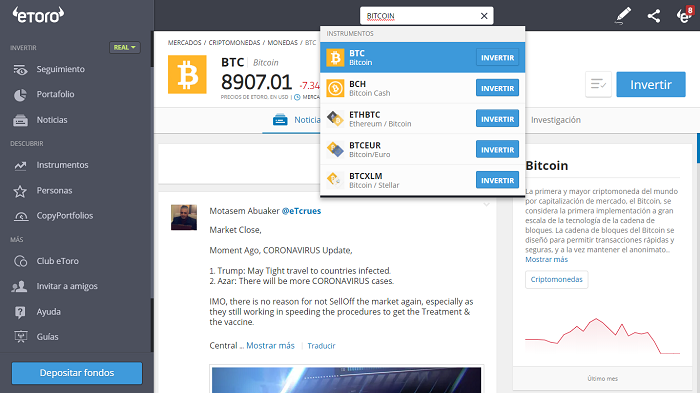Click the share icon in header
This screenshot has height=393, width=700.
coord(654,16)
